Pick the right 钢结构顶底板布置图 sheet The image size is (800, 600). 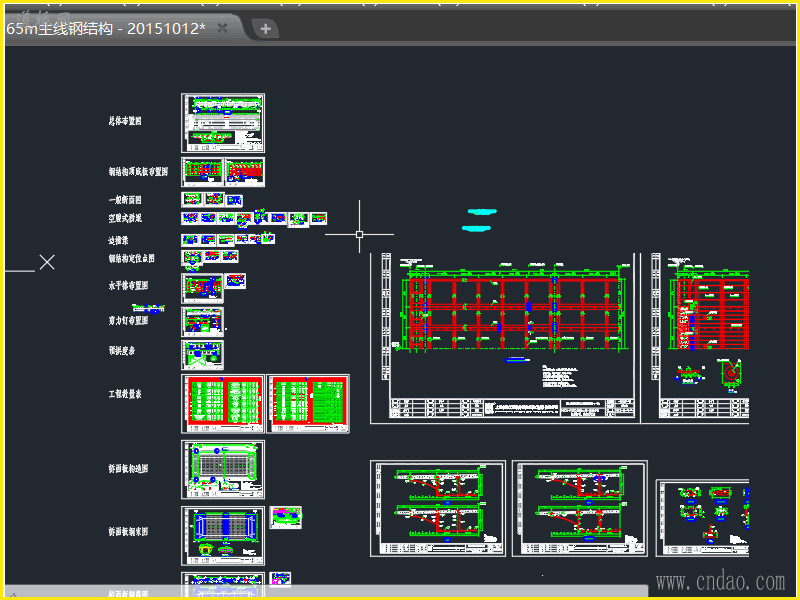(x=245, y=171)
